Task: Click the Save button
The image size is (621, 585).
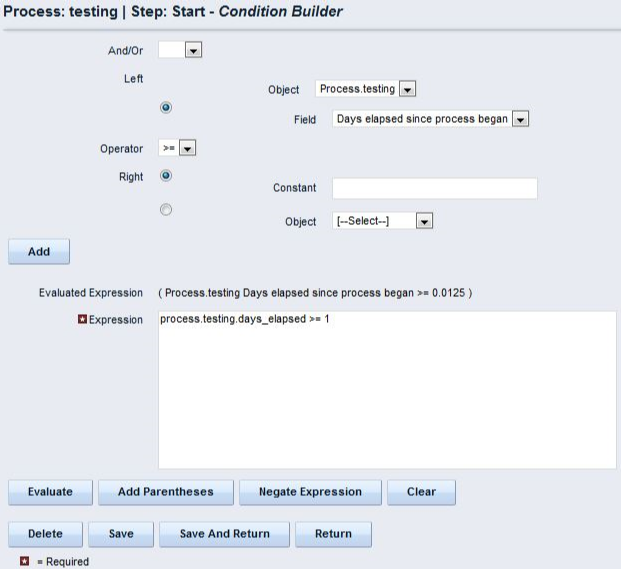Action: point(121,534)
